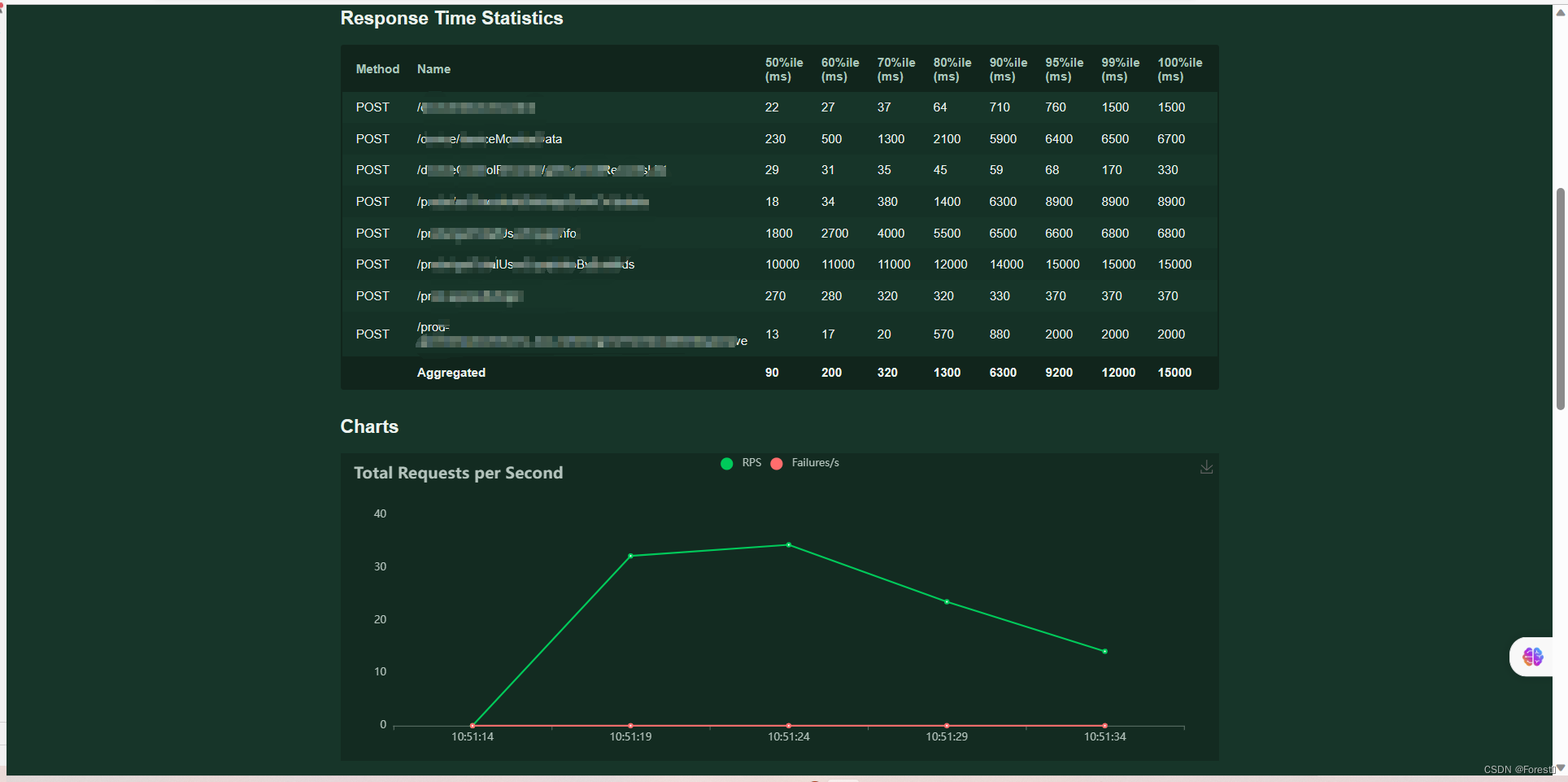Image resolution: width=1568 pixels, height=782 pixels.
Task: Click the Method column header
Action: point(377,69)
